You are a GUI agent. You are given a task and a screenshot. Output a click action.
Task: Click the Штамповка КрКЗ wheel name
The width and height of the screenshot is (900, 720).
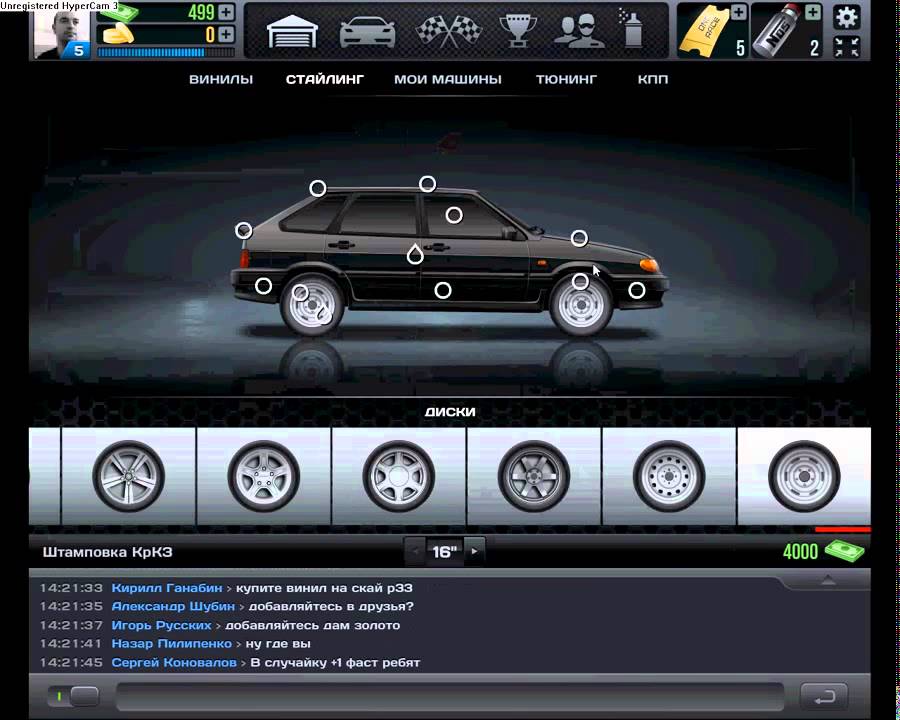[x=107, y=552]
